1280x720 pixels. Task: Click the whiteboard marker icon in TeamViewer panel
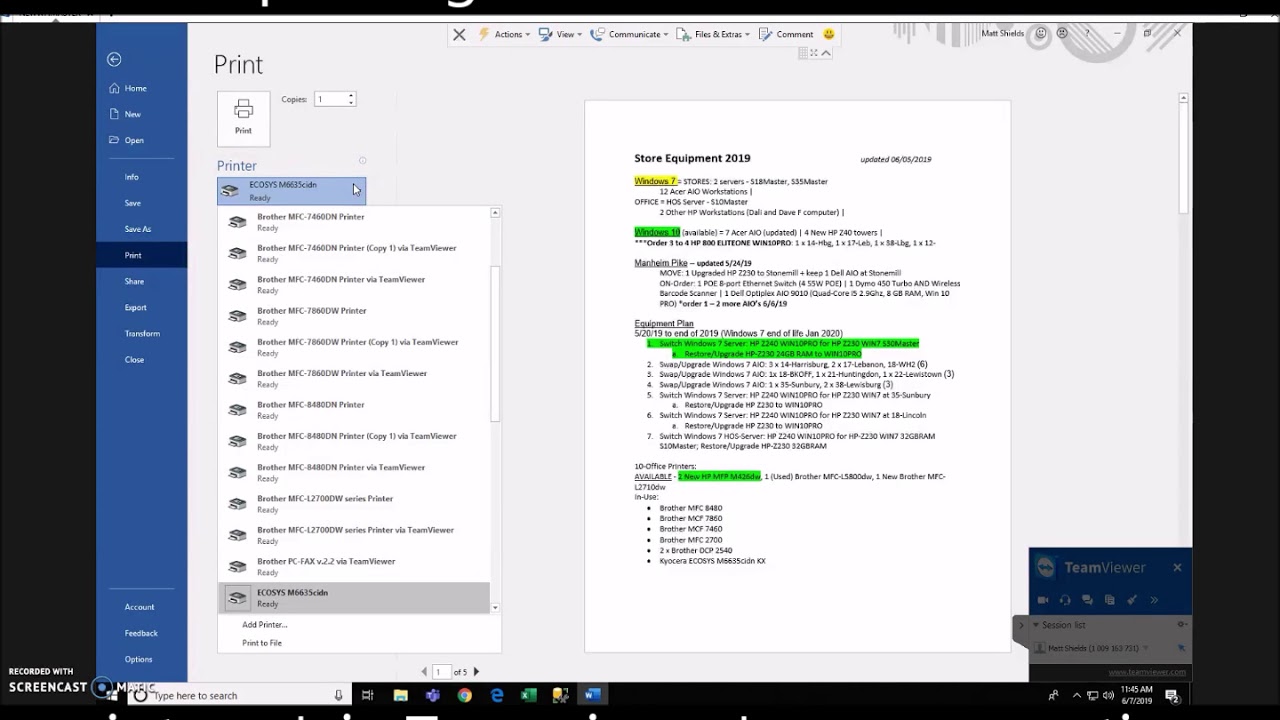1132,600
